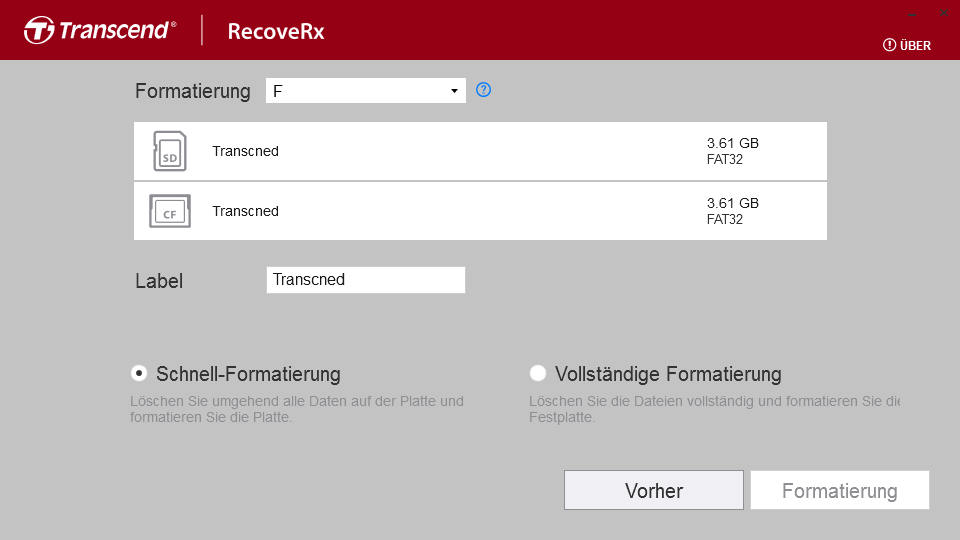The image size is (960, 540).
Task: Click FAT32 in the SD card row
Action: tap(725, 159)
